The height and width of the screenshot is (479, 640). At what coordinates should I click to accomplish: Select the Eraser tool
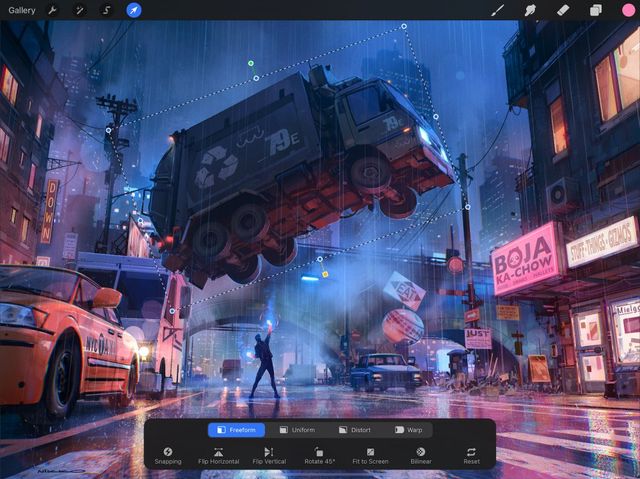(x=562, y=10)
